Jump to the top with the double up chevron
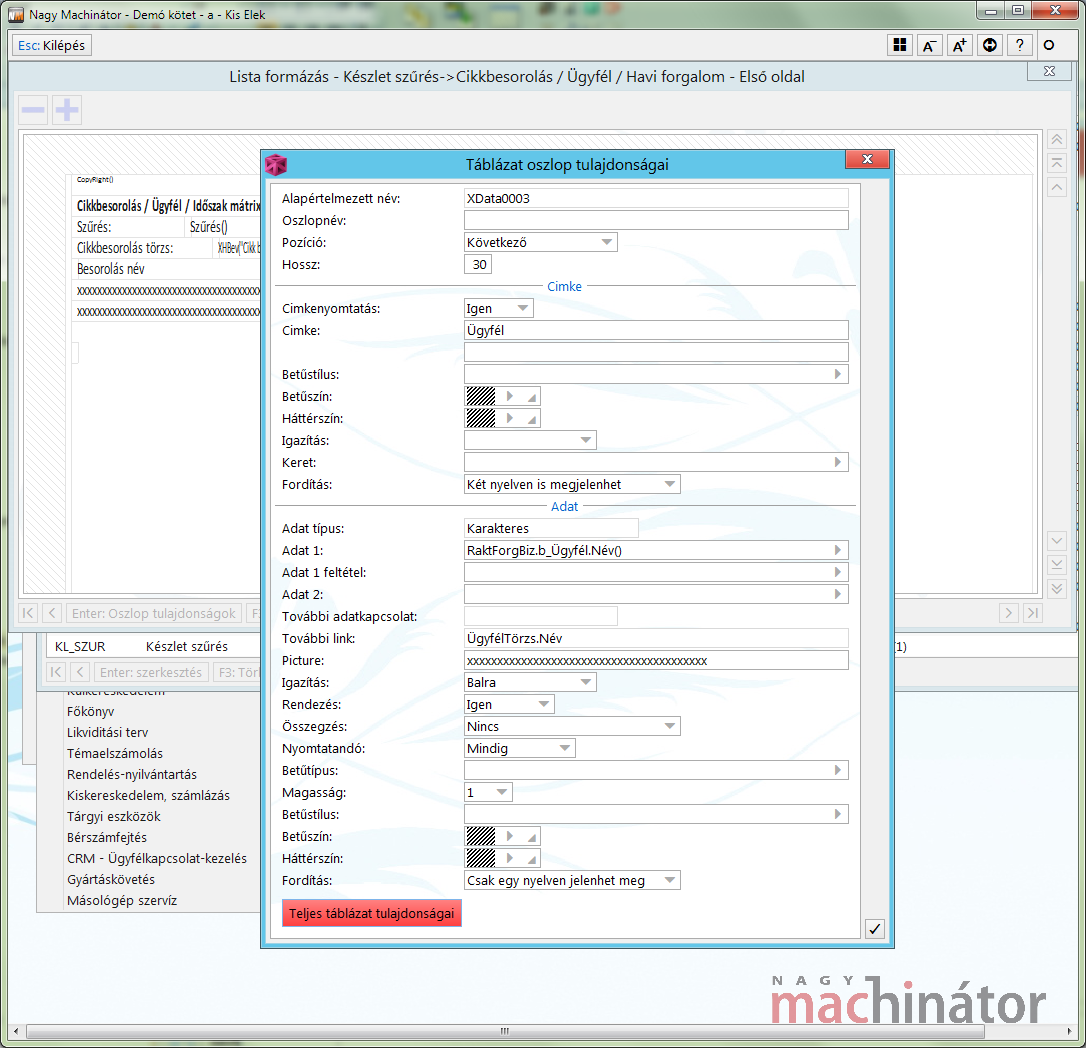This screenshot has height=1048, width=1086. point(1056,140)
